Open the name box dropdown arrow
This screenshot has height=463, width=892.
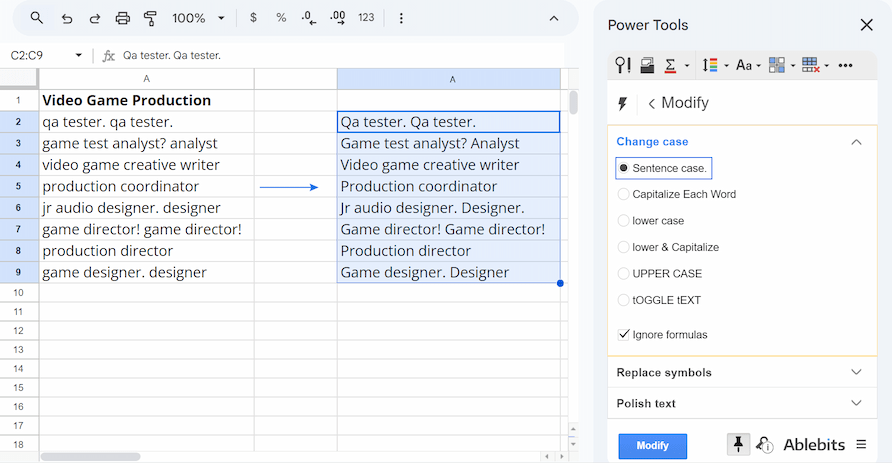[x=79, y=56]
